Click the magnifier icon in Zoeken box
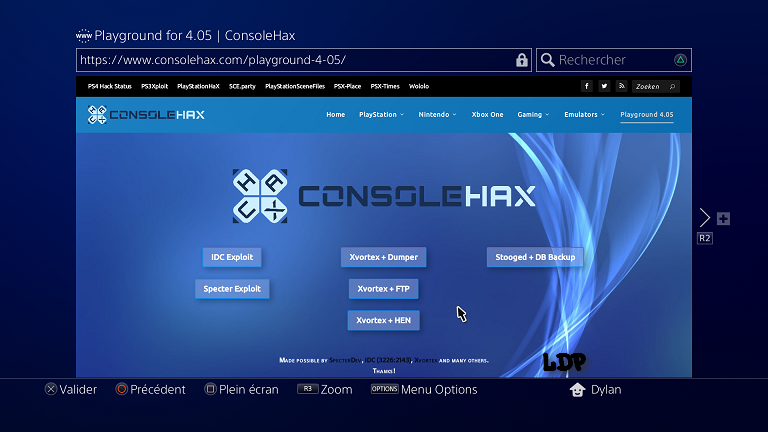 [x=672, y=87]
